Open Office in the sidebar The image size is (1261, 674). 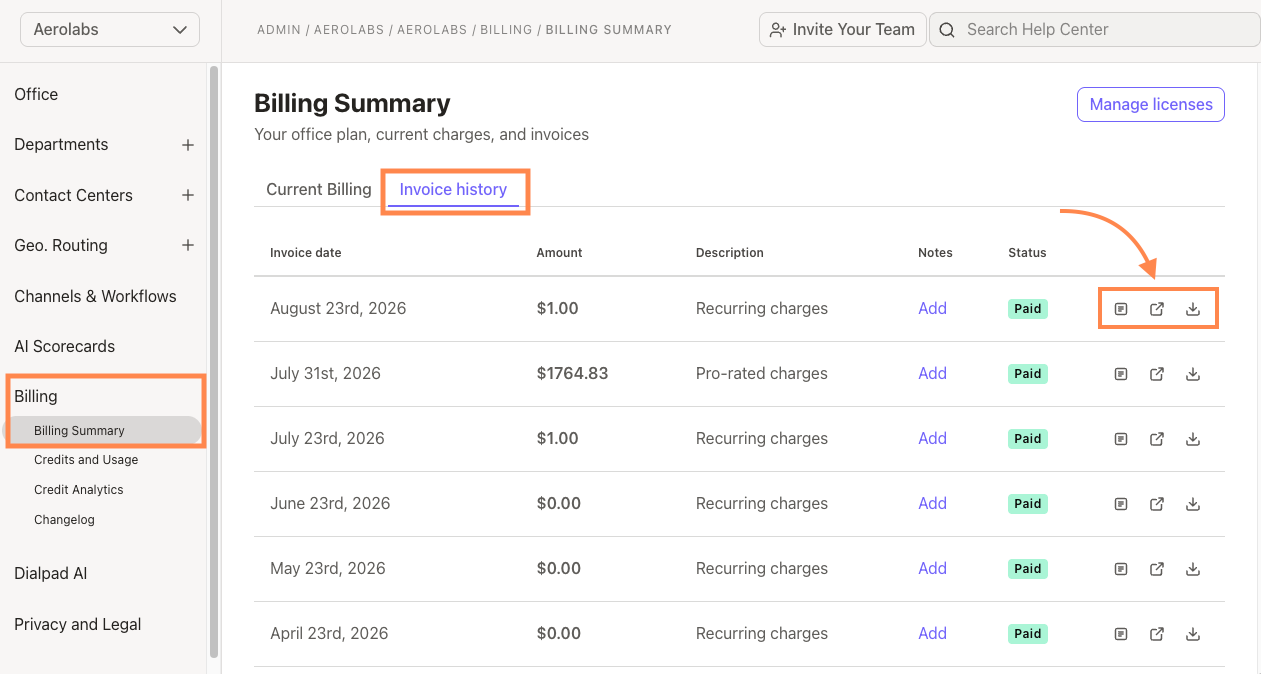click(x=36, y=94)
